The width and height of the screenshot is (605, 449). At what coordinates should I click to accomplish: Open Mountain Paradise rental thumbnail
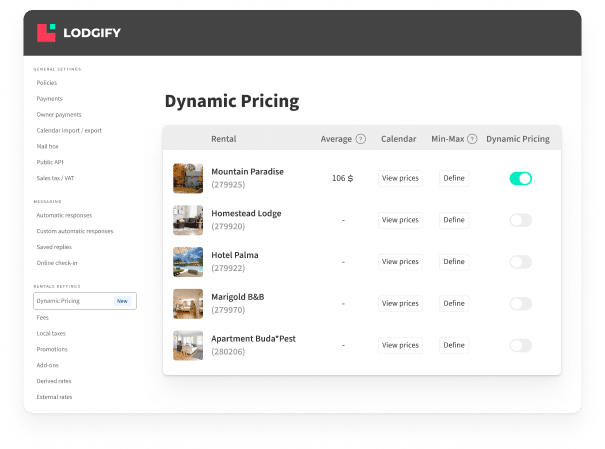pyautogui.click(x=188, y=178)
